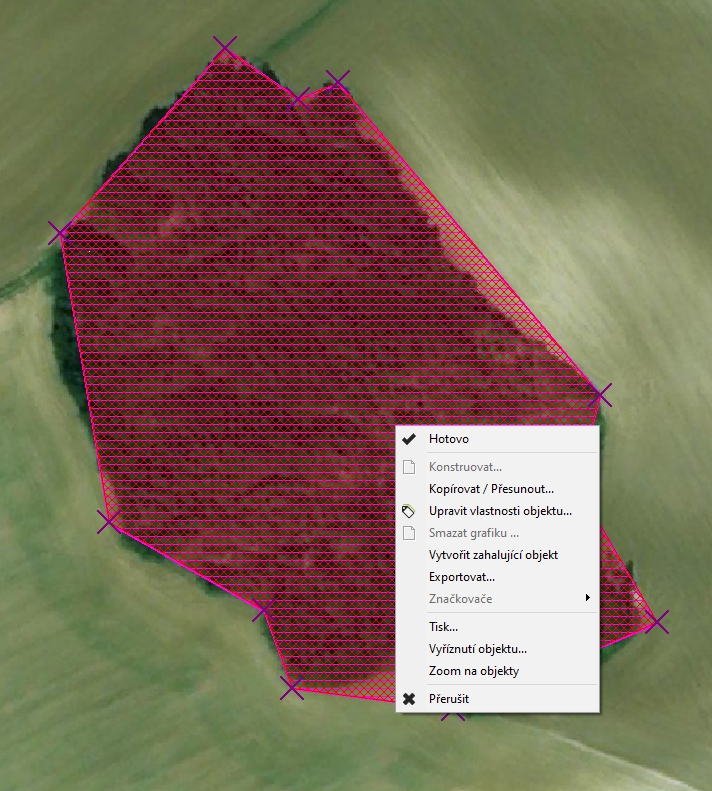Choose Exportovat... from the menu

pyautogui.click(x=498, y=577)
